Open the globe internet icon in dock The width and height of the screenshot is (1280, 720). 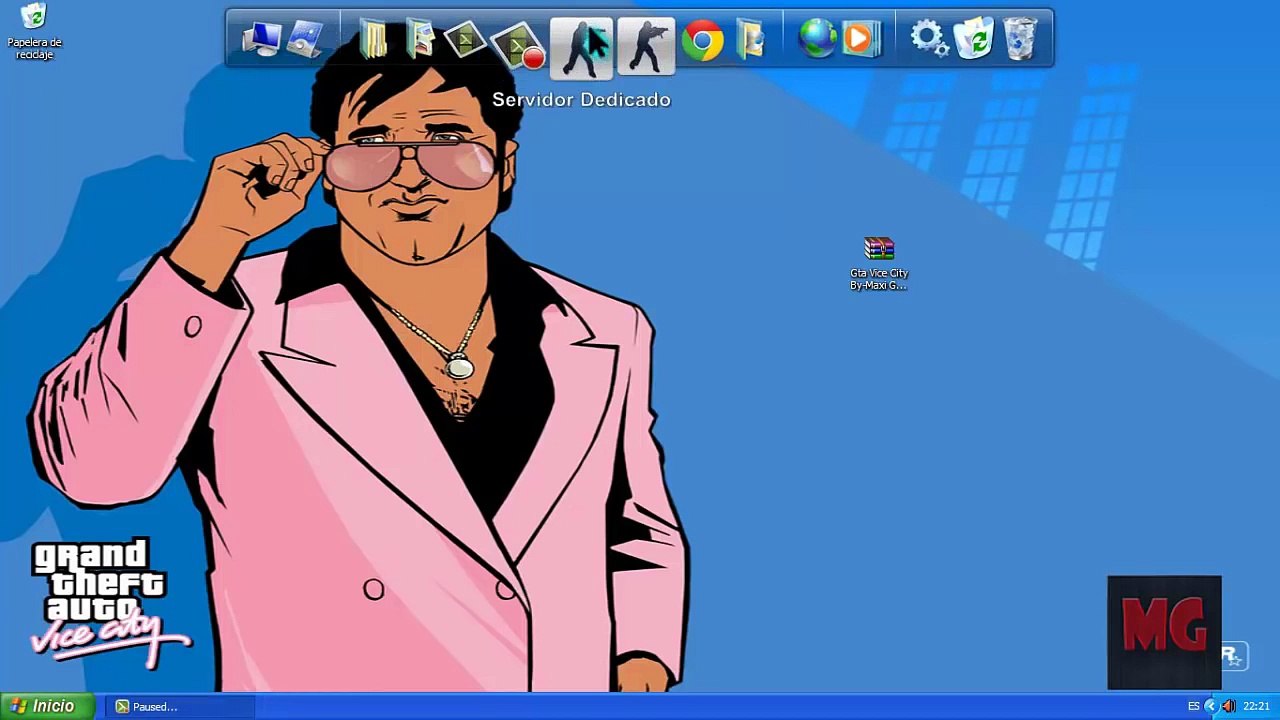point(817,40)
